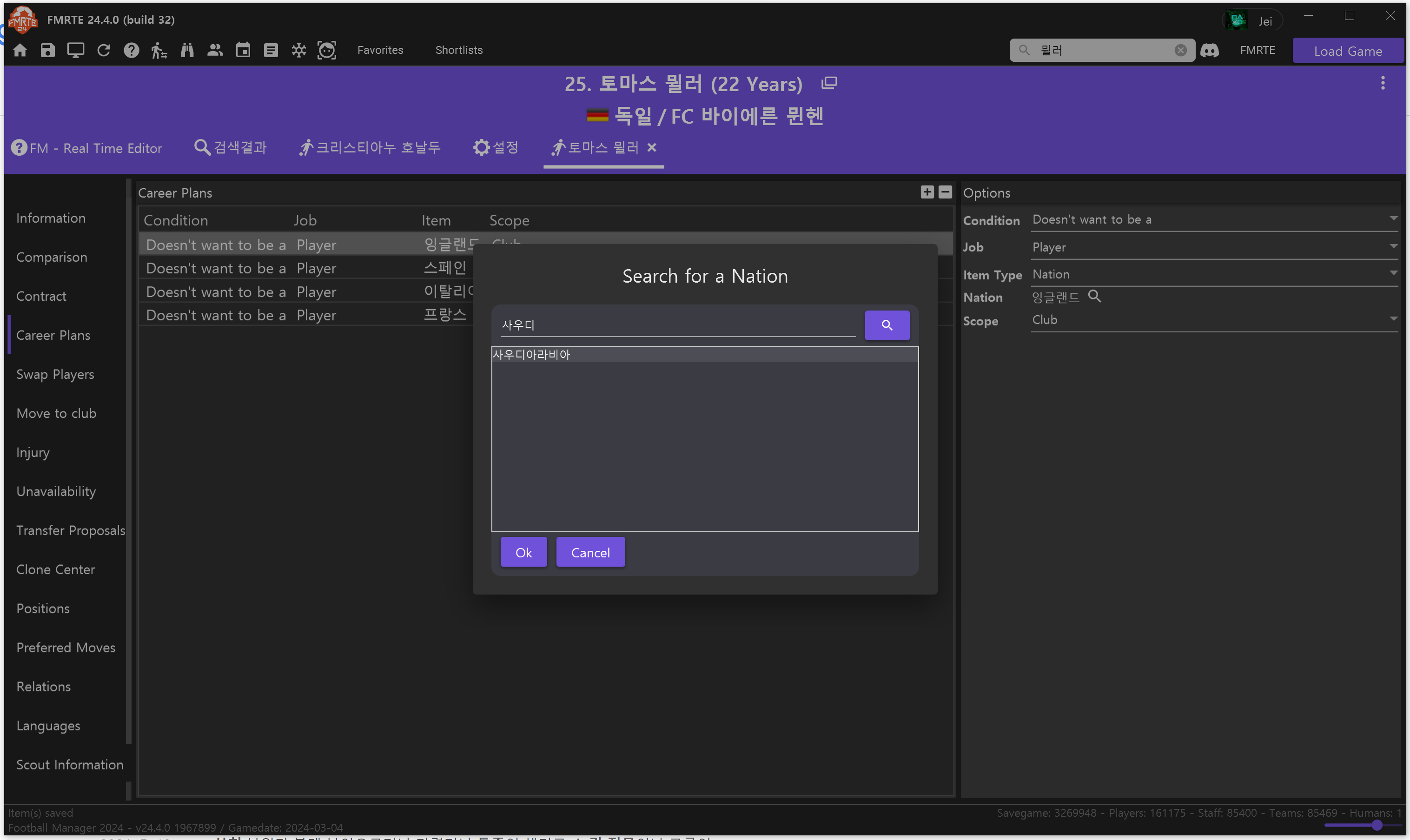Click the nation search input field
Image resolution: width=1410 pixels, height=840 pixels.
point(677,325)
